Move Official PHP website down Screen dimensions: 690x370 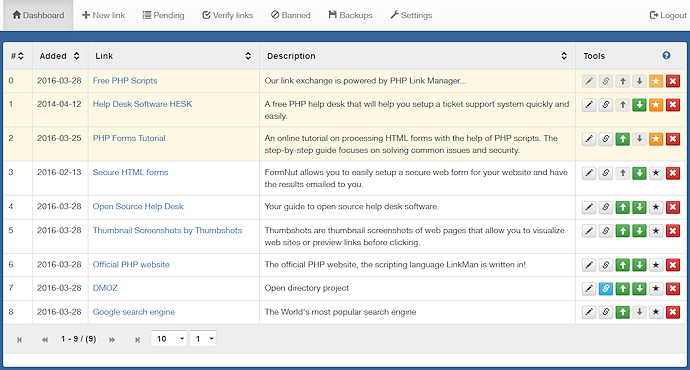(x=639, y=265)
